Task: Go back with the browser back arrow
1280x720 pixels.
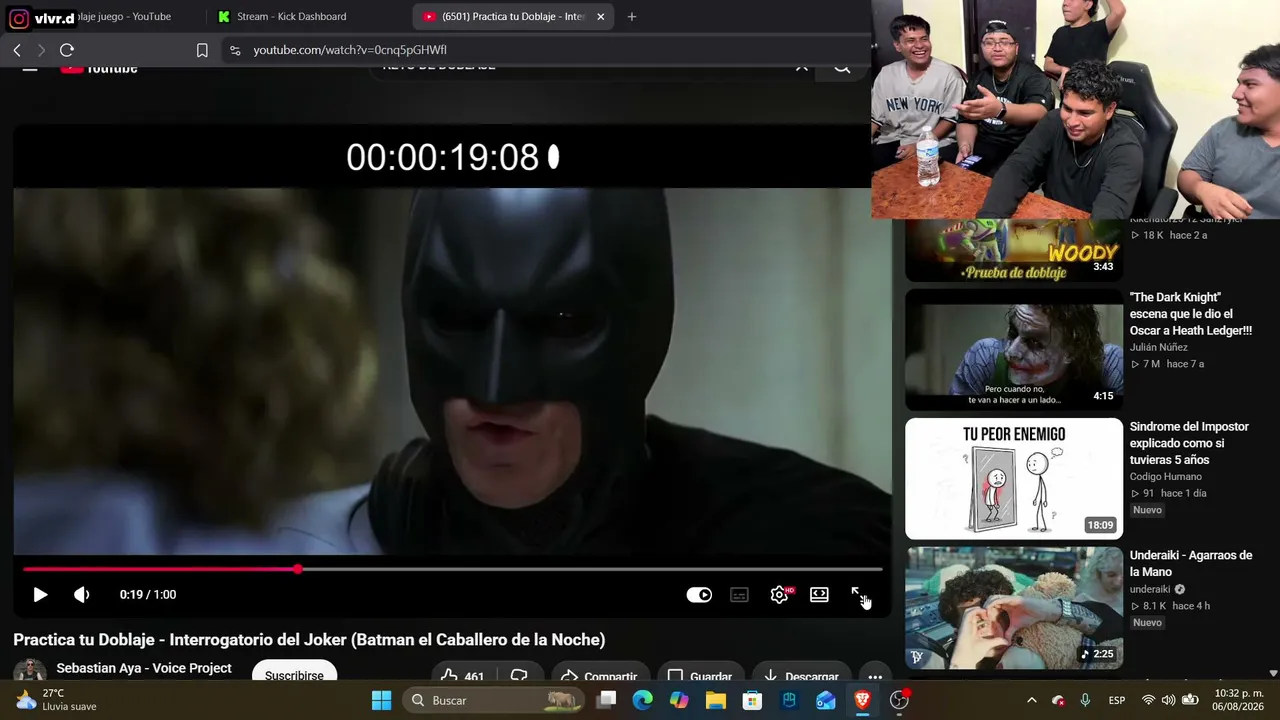Action: pyautogui.click(x=17, y=50)
